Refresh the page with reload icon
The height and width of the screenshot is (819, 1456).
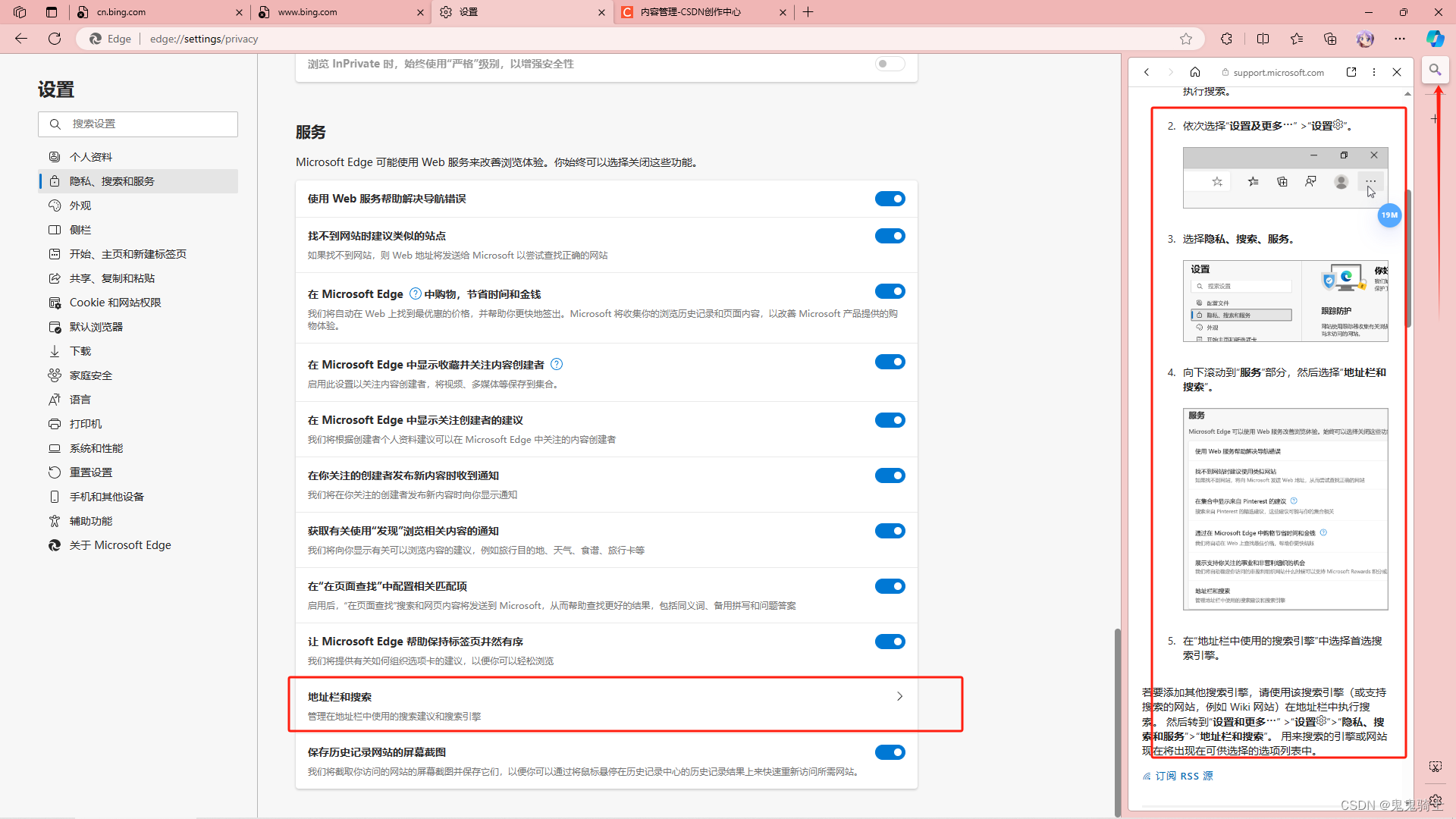click(55, 39)
